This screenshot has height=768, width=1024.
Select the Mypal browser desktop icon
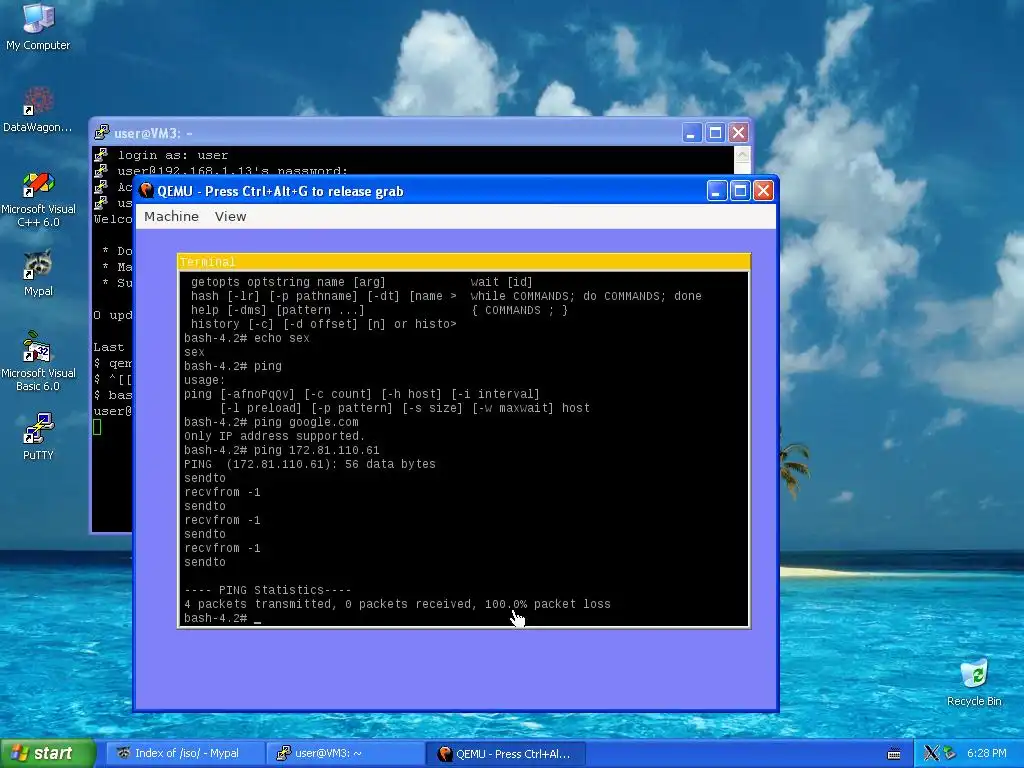(38, 273)
